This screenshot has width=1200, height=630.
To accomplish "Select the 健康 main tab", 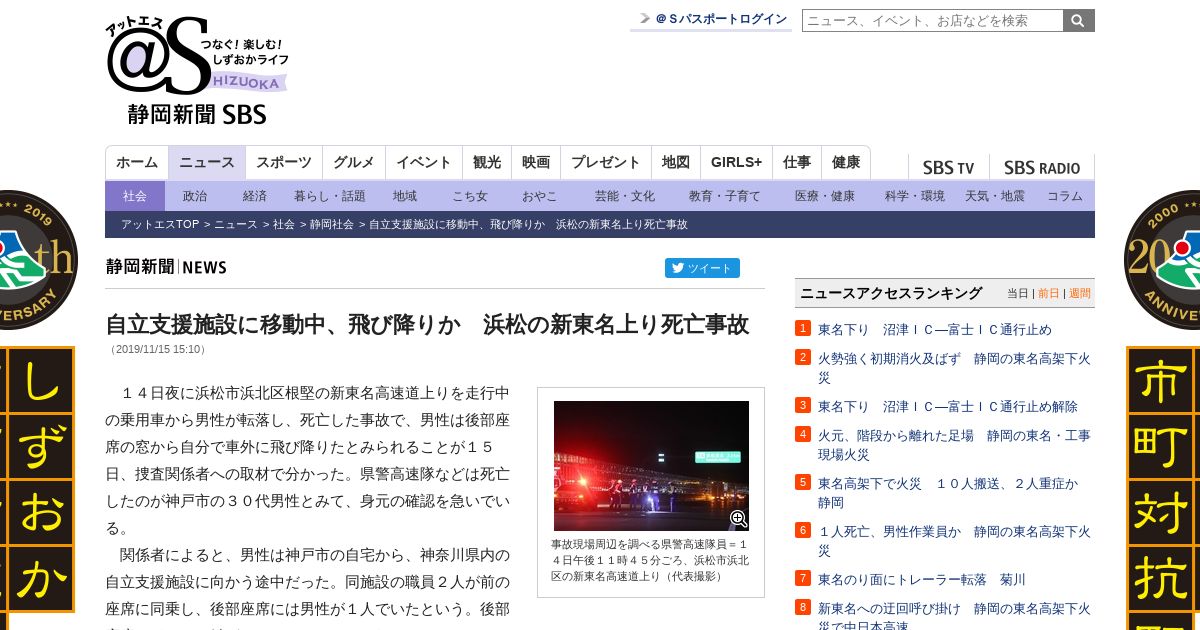I will click(846, 162).
